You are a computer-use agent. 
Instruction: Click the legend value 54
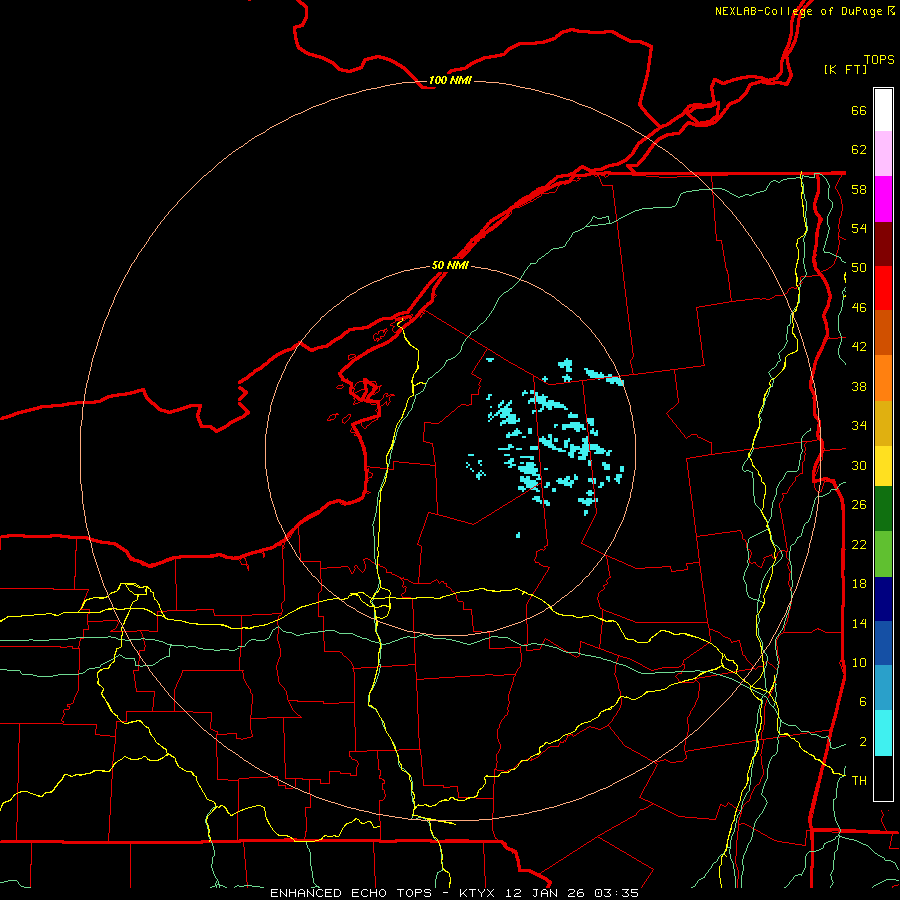coord(859,228)
